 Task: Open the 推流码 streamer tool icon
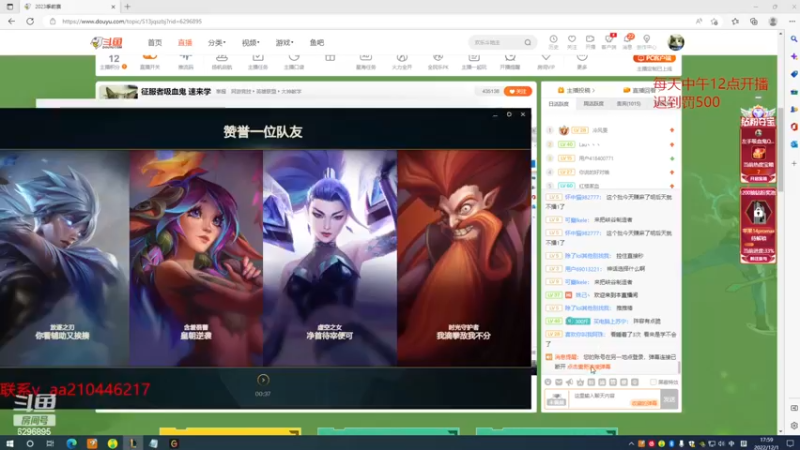[x=186, y=61]
